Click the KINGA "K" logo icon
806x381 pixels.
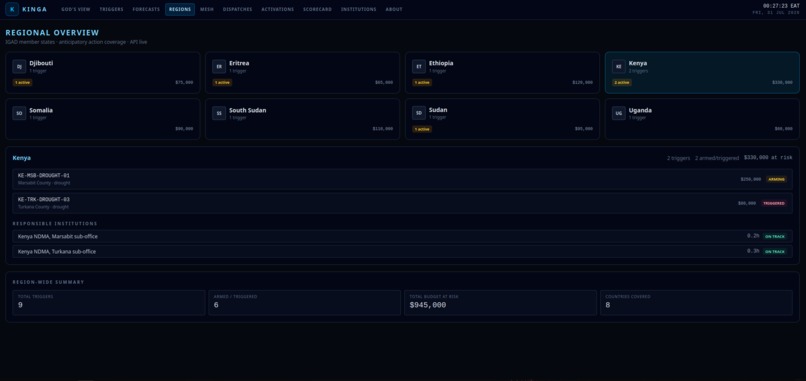[12, 9]
